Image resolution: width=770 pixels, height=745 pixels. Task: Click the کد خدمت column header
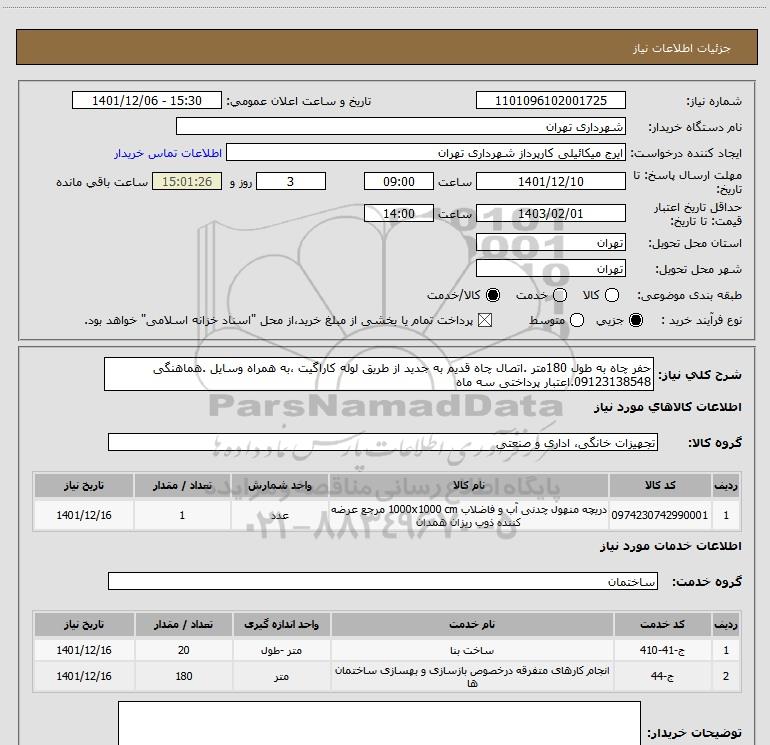pos(662,624)
